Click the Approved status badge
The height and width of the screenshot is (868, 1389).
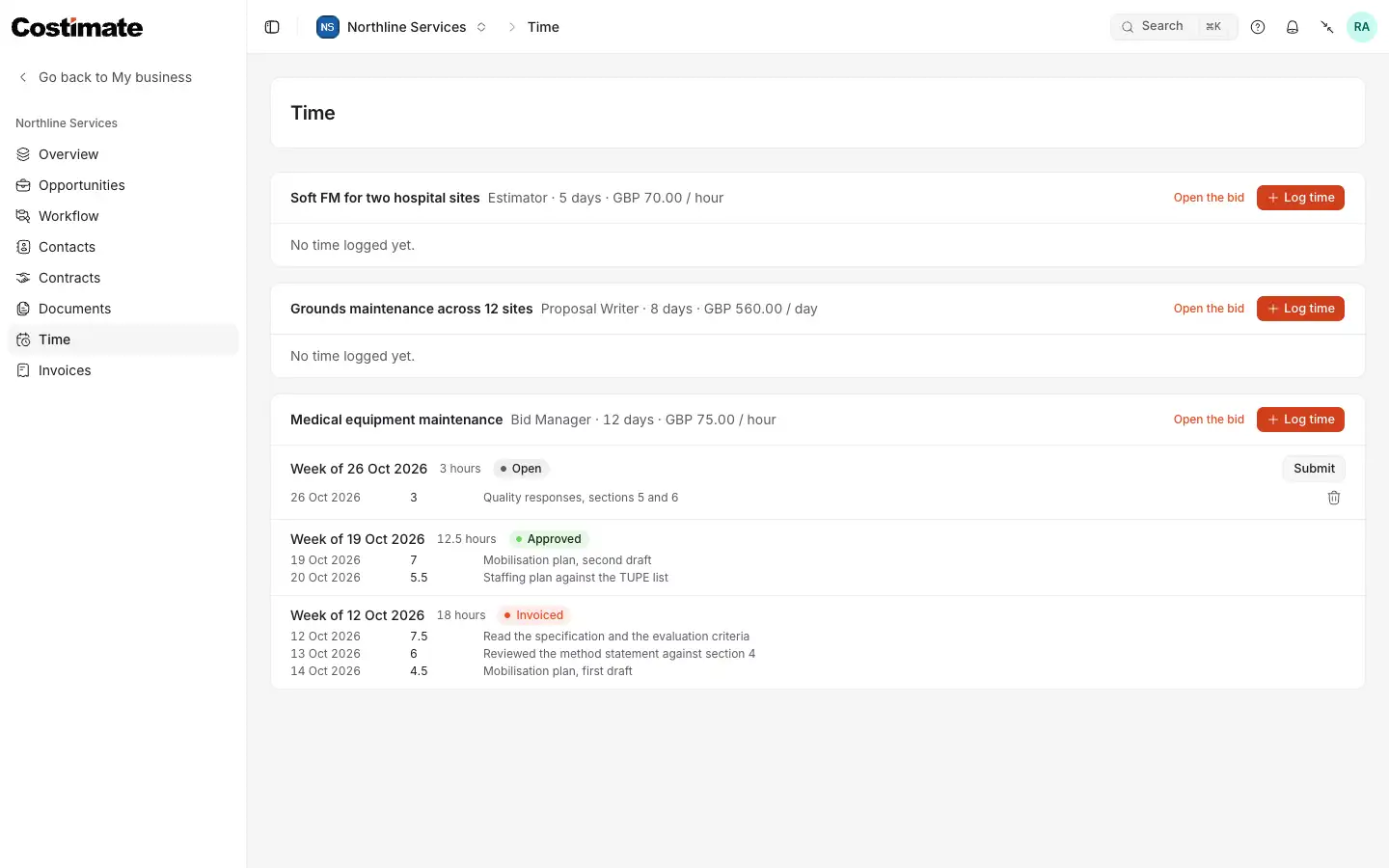pos(548,539)
